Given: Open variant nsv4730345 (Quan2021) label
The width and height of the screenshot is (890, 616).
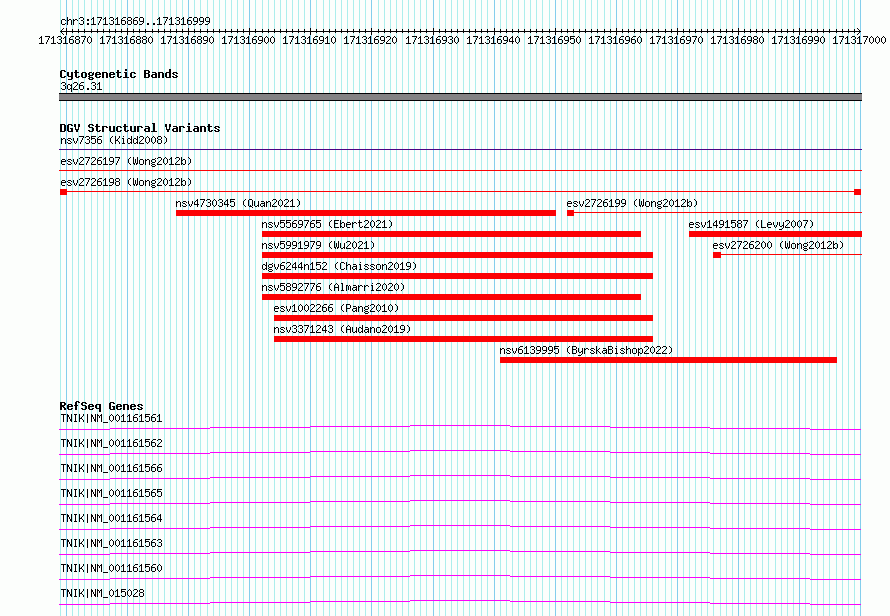Looking at the screenshot, I should pyautogui.click(x=238, y=203).
